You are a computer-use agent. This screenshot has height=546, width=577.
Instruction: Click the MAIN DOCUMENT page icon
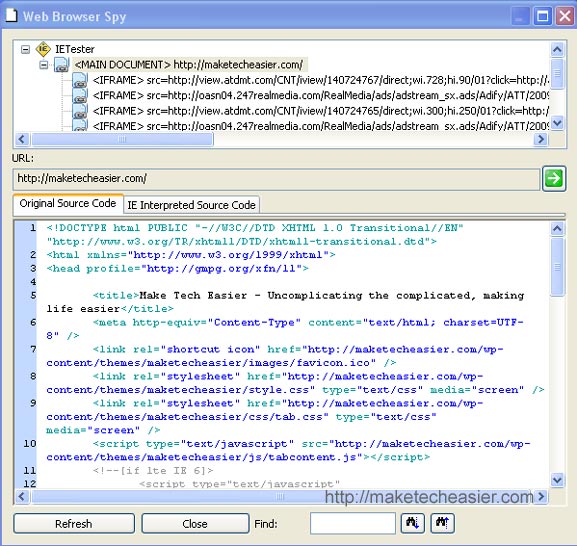click(61, 65)
